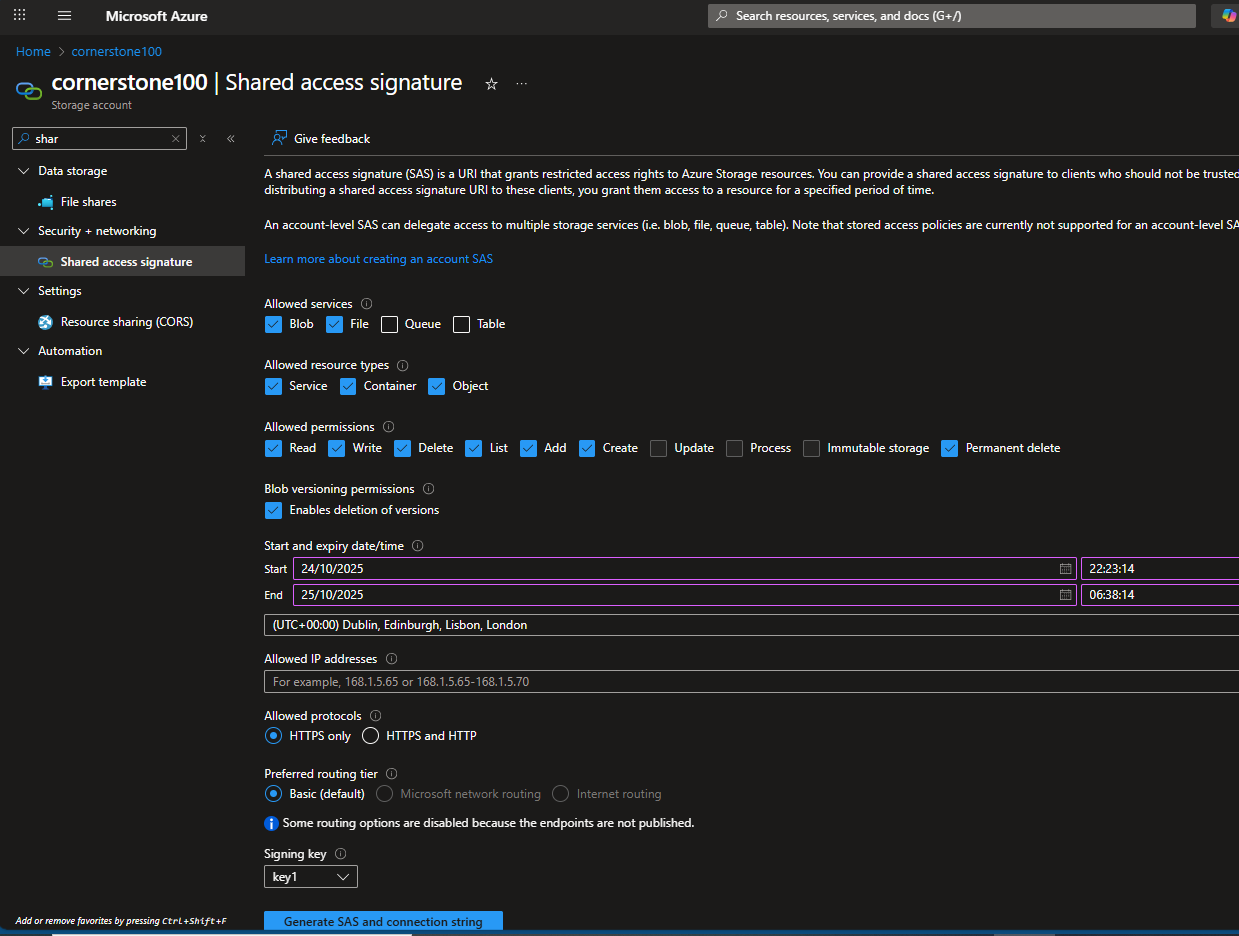Click the Give feedback icon

[280, 138]
